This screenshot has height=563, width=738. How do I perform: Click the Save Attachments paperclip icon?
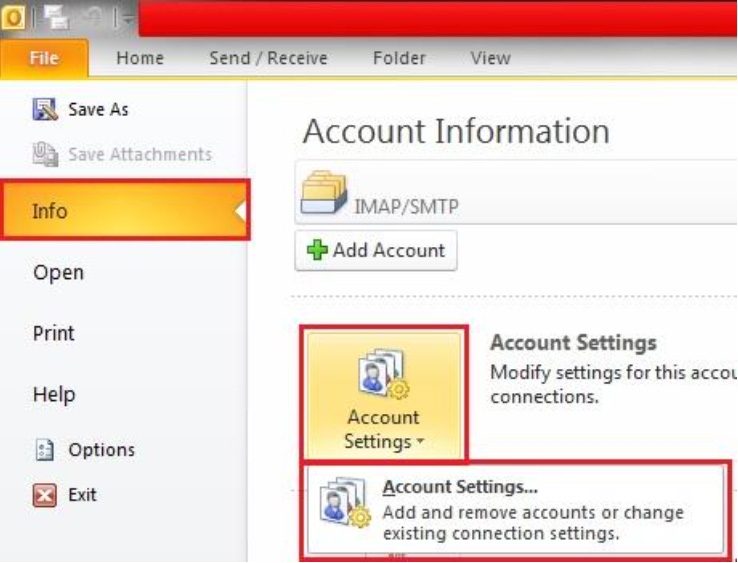point(45,154)
